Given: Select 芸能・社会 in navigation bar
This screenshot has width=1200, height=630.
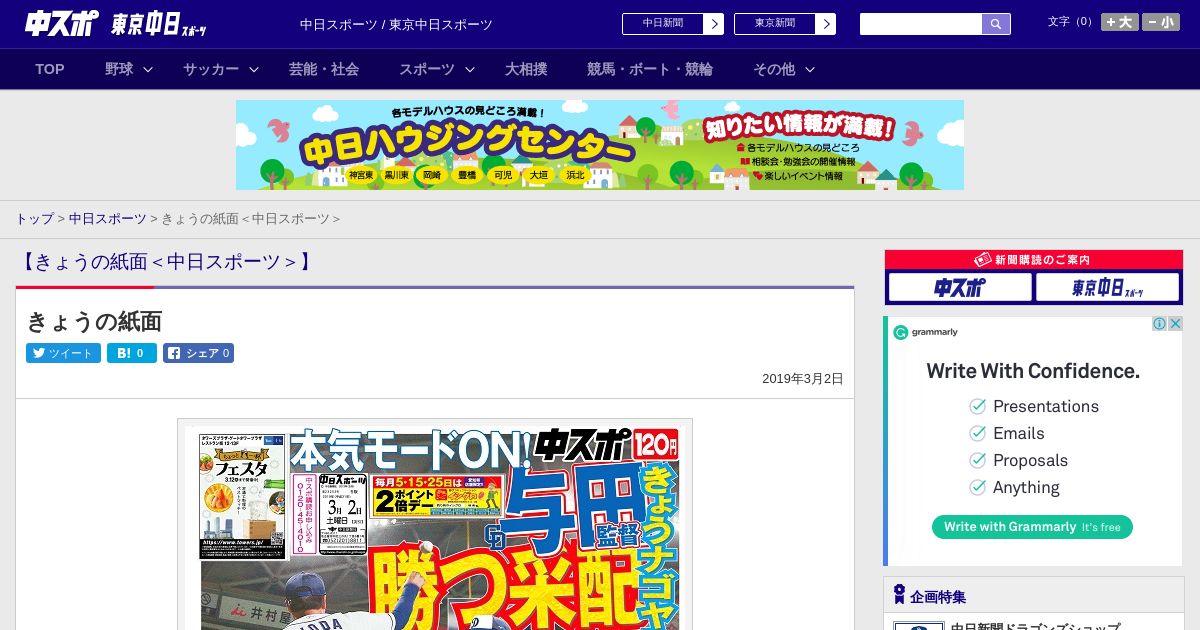Looking at the screenshot, I should (x=324, y=69).
